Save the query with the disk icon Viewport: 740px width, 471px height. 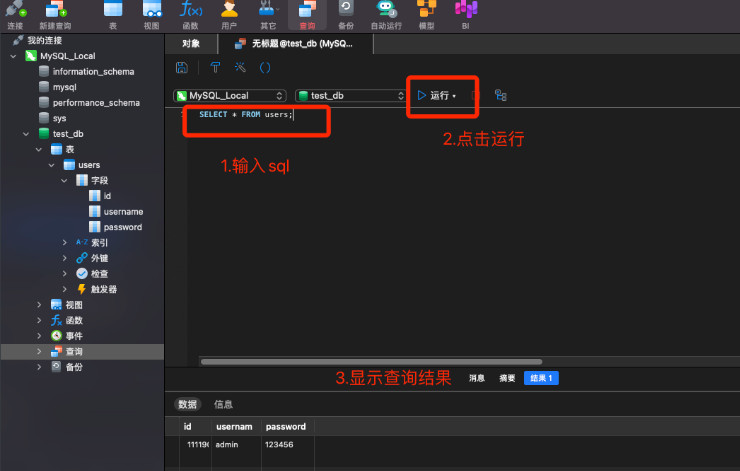[182, 67]
